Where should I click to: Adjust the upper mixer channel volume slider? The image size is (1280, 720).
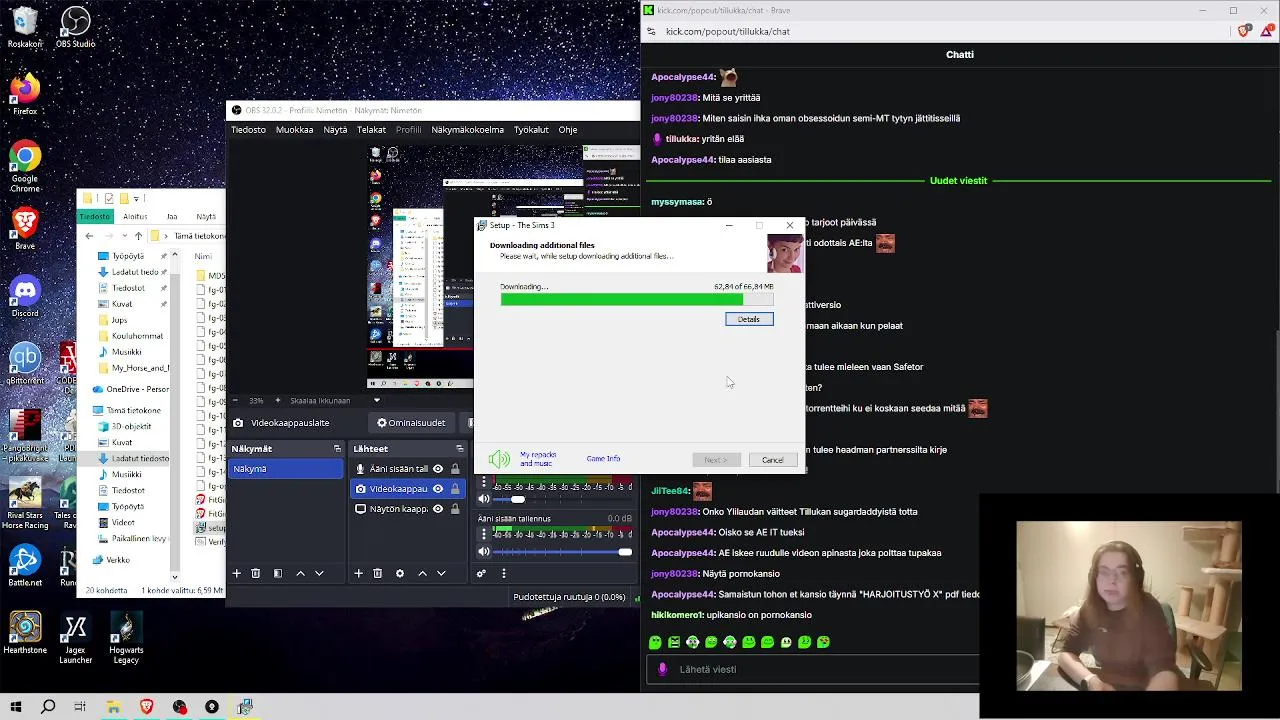coord(563,498)
